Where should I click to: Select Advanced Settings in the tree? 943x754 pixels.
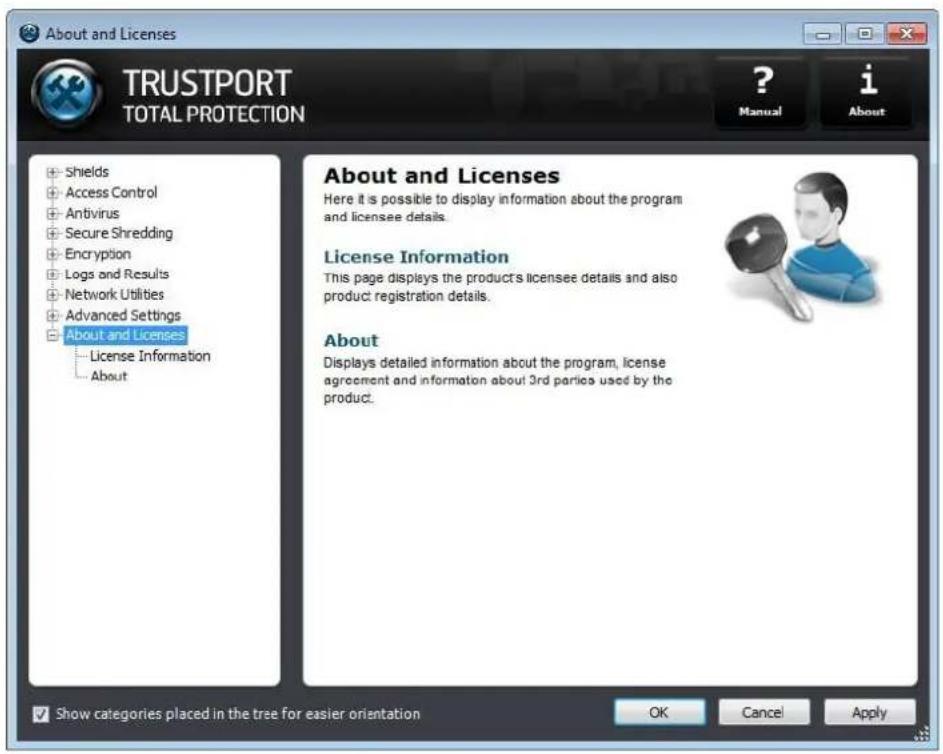123,315
